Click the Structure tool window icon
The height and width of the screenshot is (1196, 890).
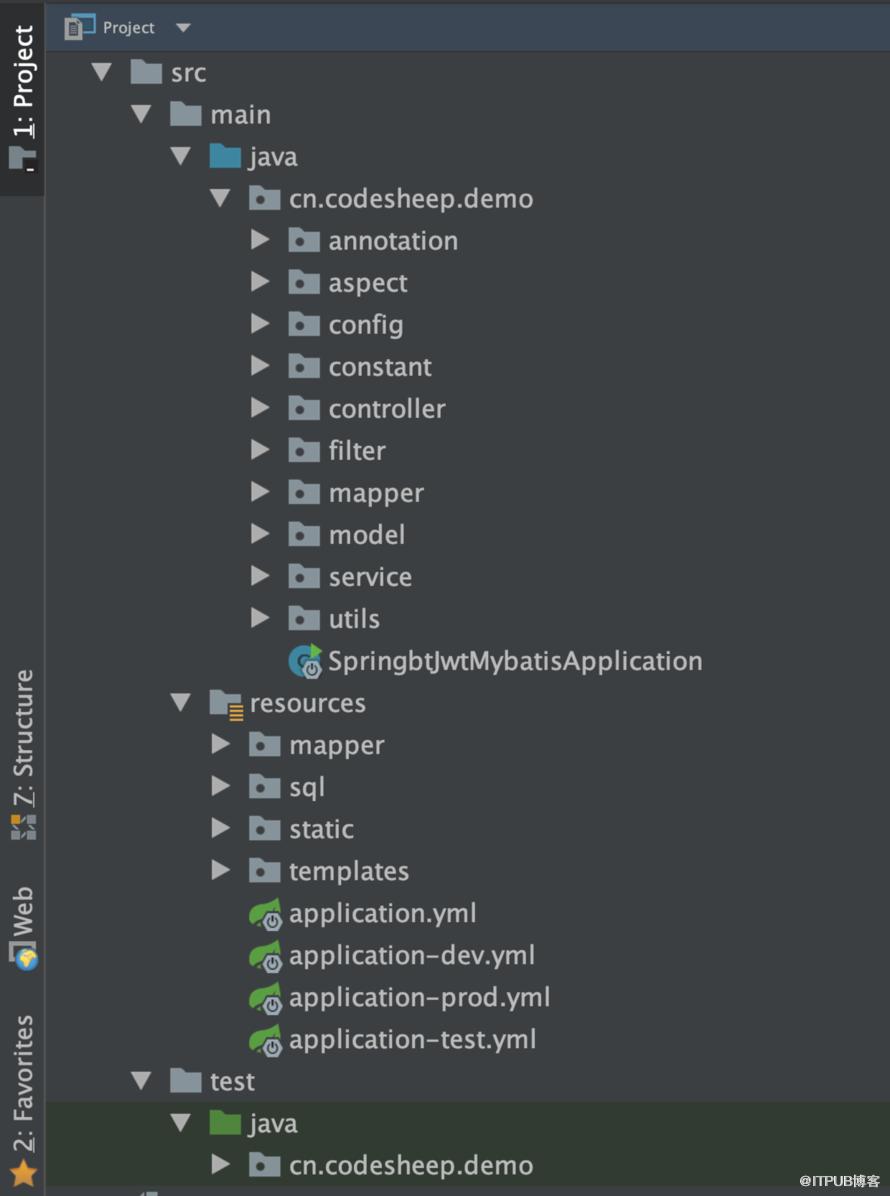[x=23, y=827]
